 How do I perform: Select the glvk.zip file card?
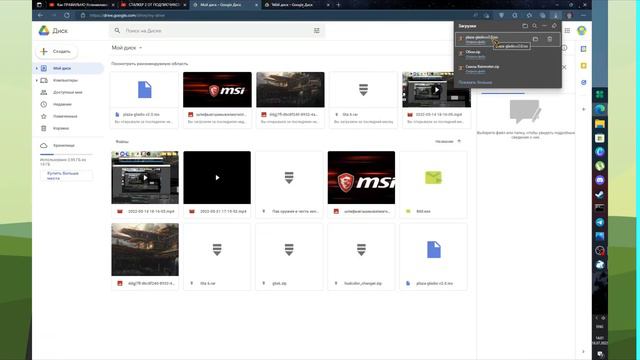(289, 256)
